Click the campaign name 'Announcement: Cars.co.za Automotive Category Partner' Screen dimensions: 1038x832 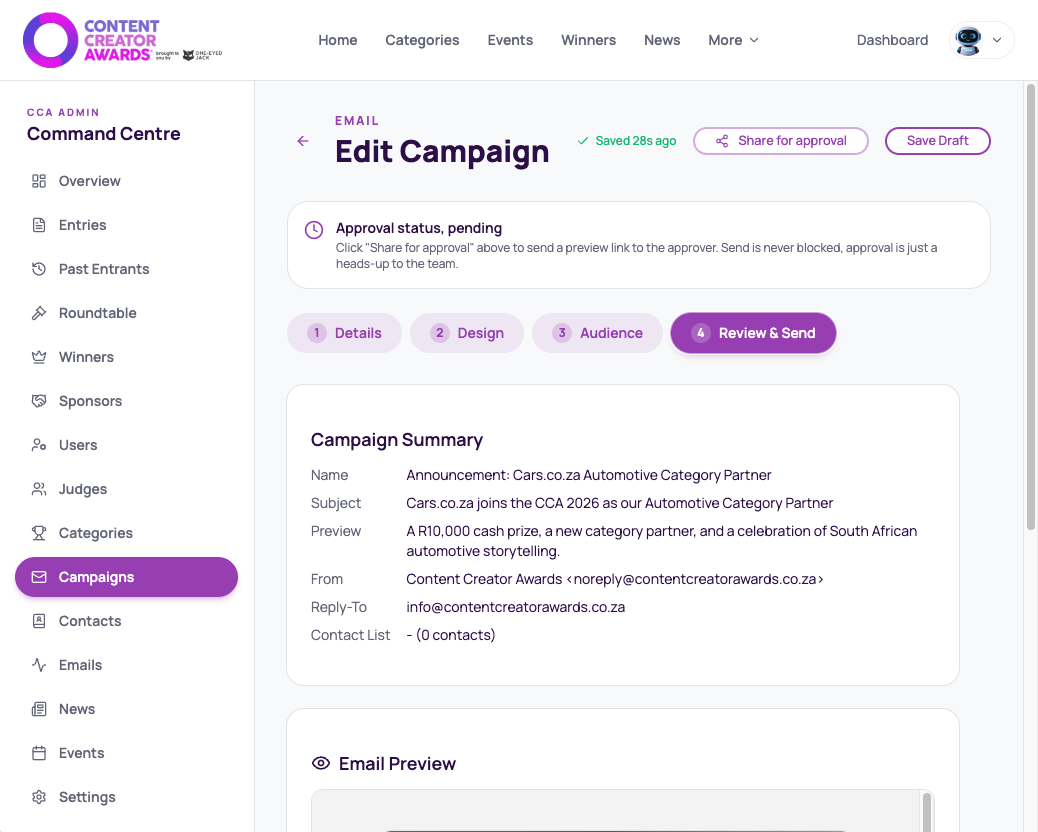pos(589,475)
